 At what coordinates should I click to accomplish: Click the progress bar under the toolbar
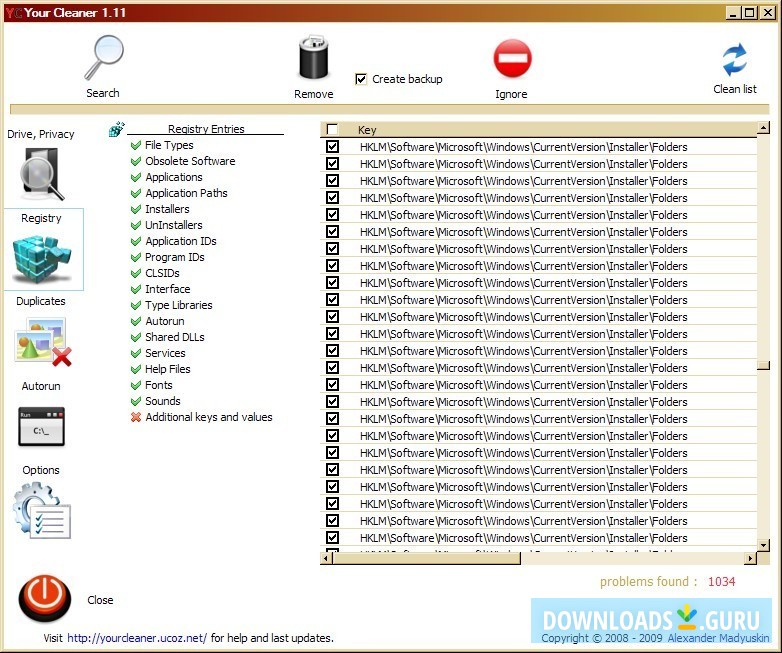coord(389,109)
